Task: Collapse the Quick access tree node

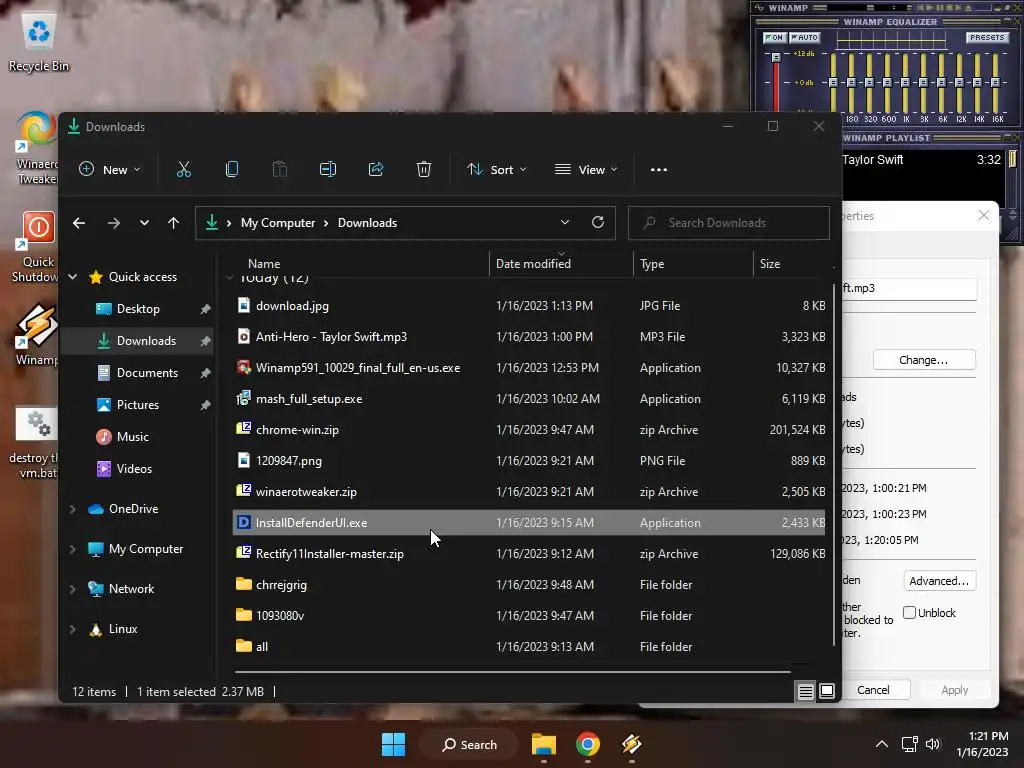Action: (72, 277)
